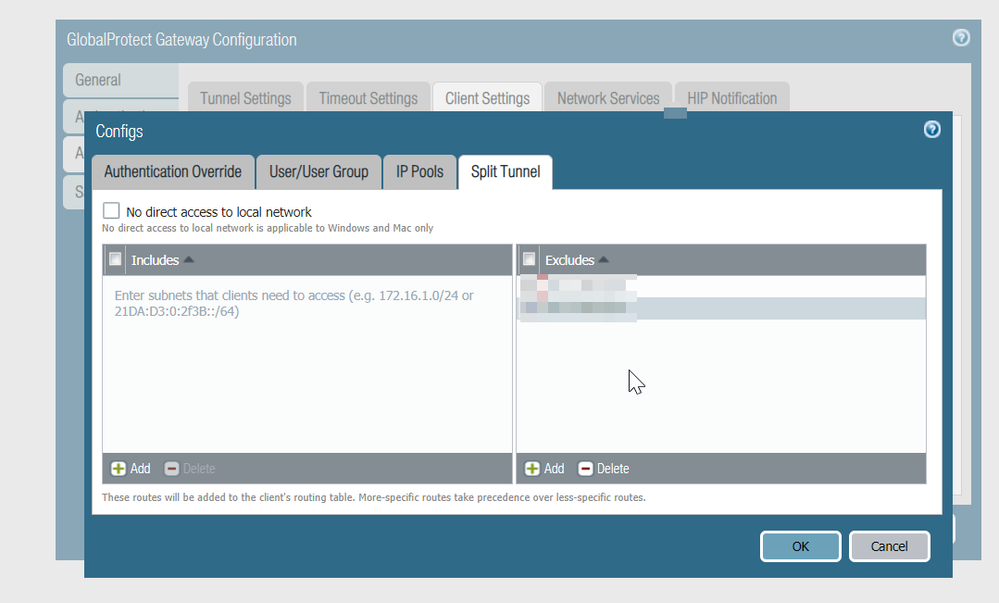The height and width of the screenshot is (603, 999).
Task: Switch to the Authentication Override tab
Action: [x=173, y=172]
